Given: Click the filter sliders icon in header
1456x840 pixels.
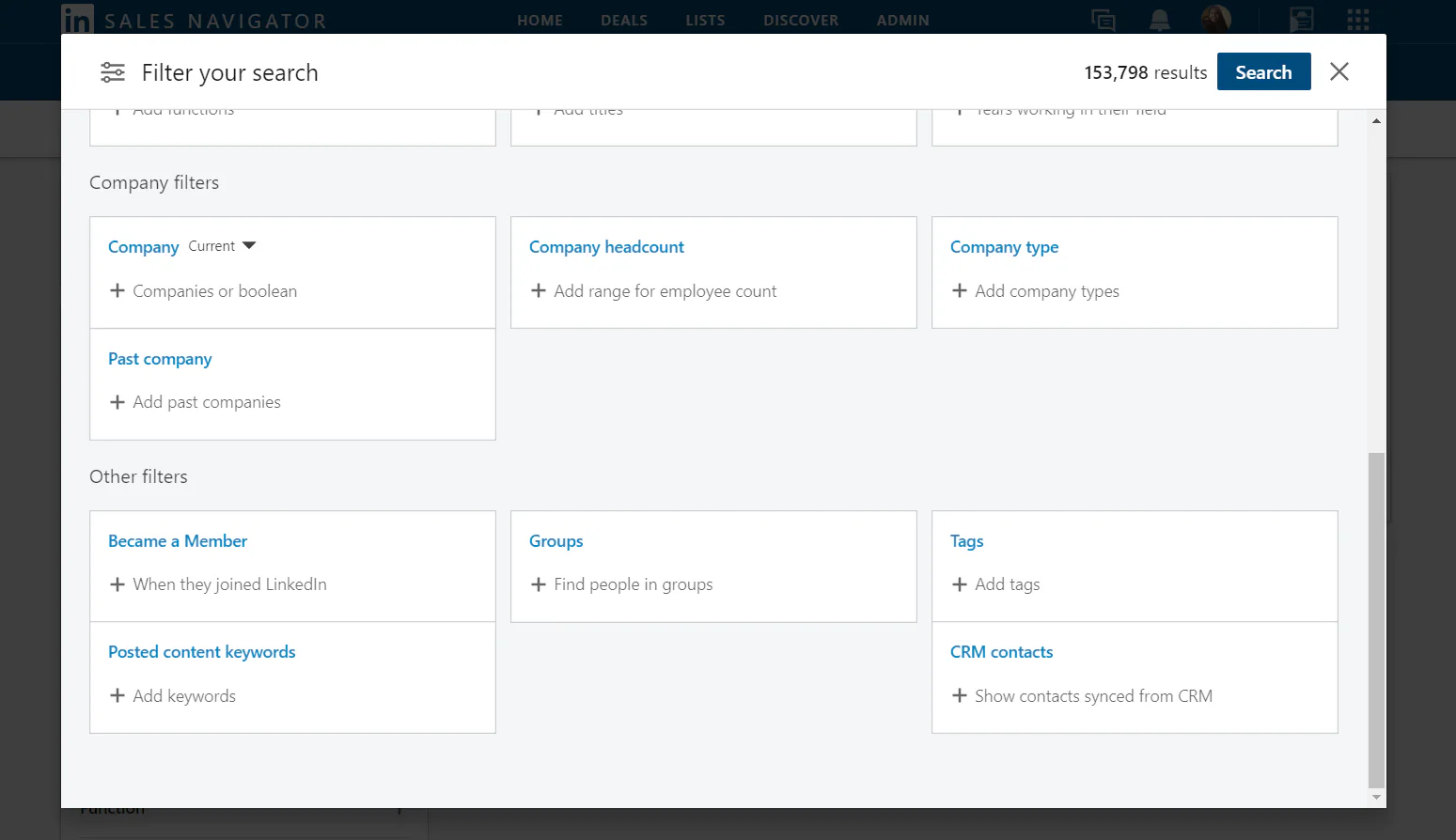Looking at the screenshot, I should tap(113, 72).
